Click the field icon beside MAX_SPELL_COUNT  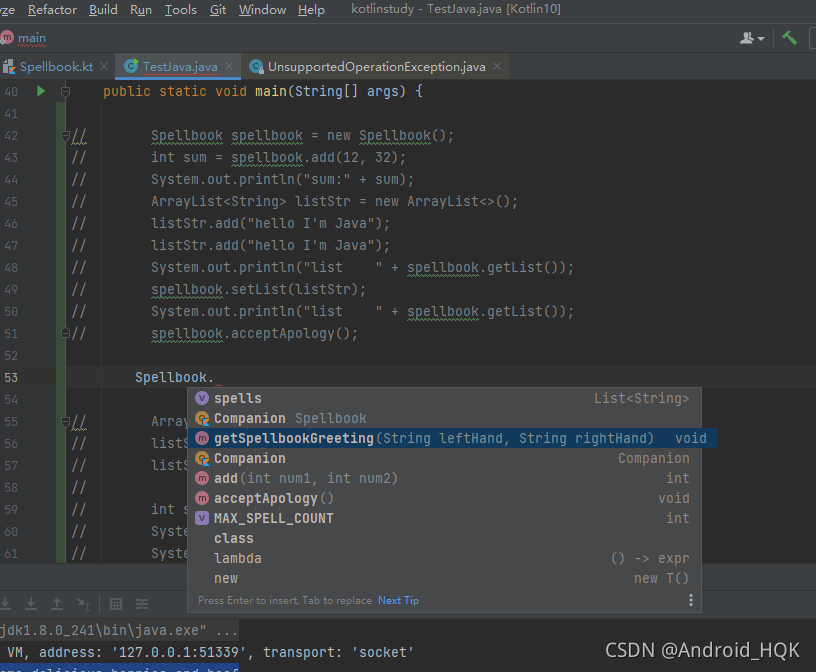(202, 518)
